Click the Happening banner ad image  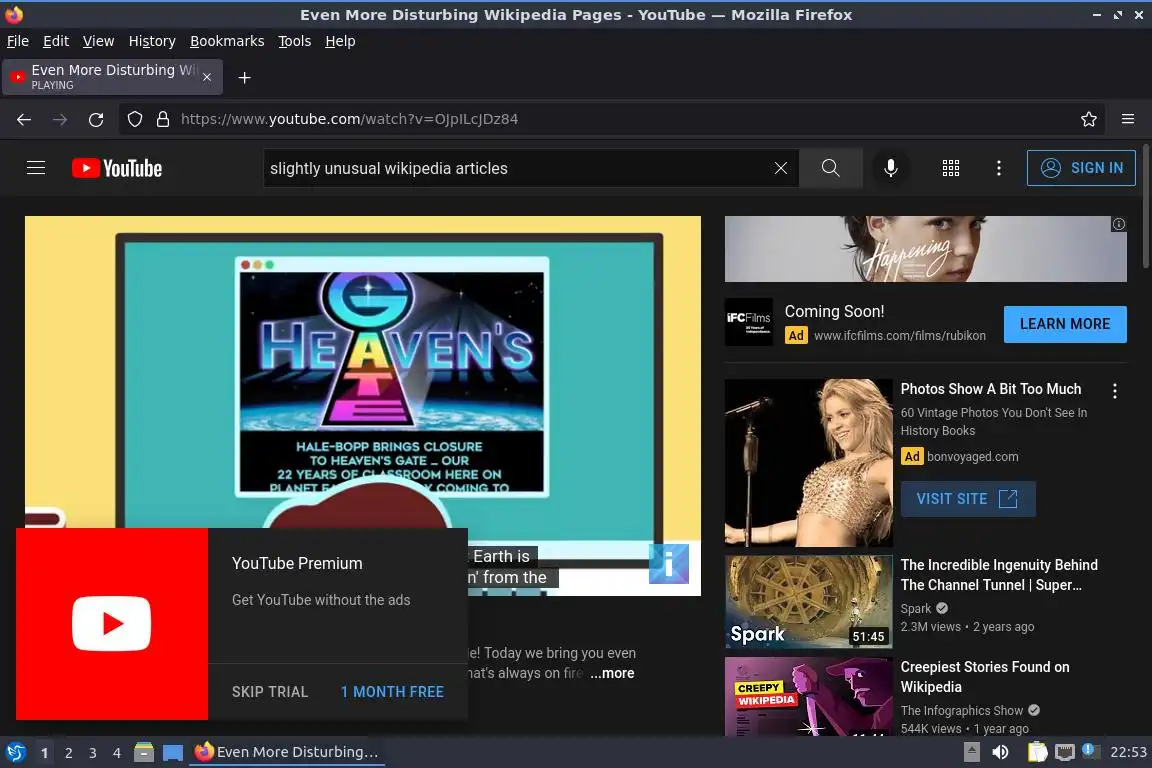coord(925,249)
